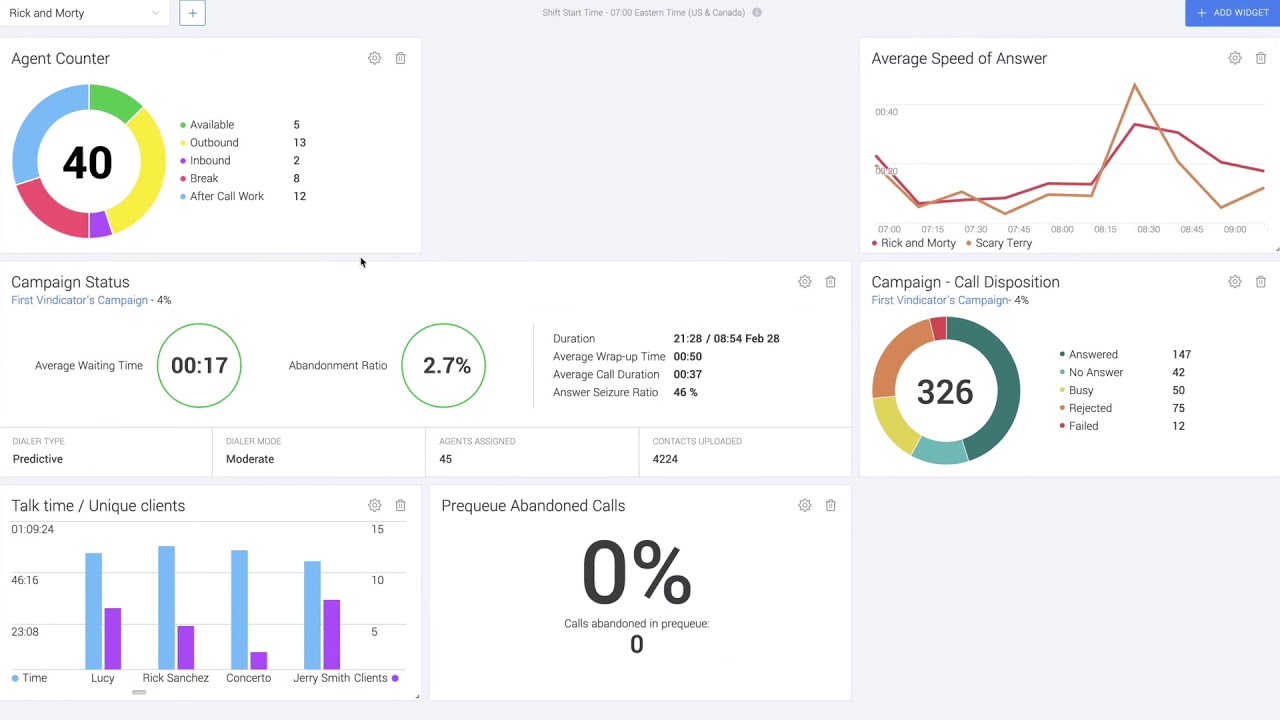Click the 2.7% Abandonment Ratio gauge

(443, 365)
